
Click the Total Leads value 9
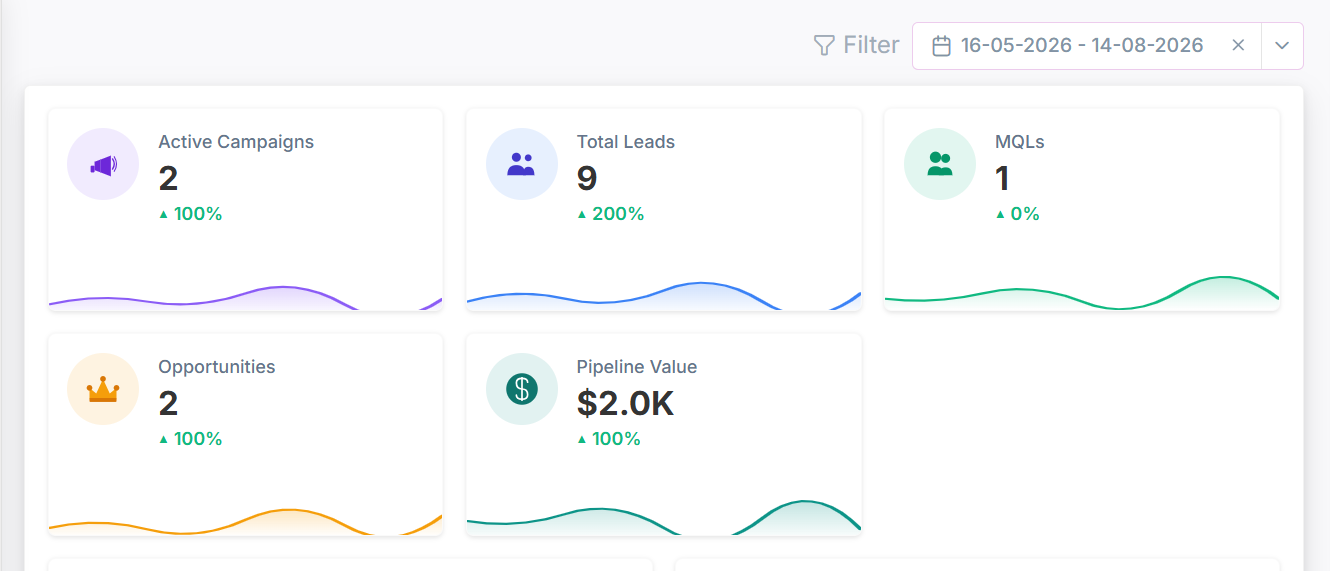point(587,178)
